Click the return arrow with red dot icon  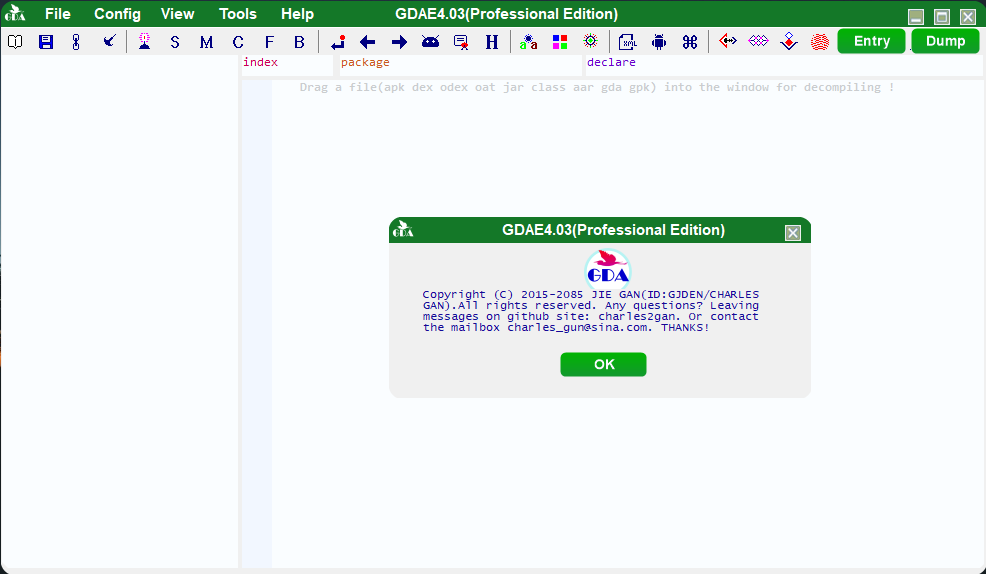(338, 42)
